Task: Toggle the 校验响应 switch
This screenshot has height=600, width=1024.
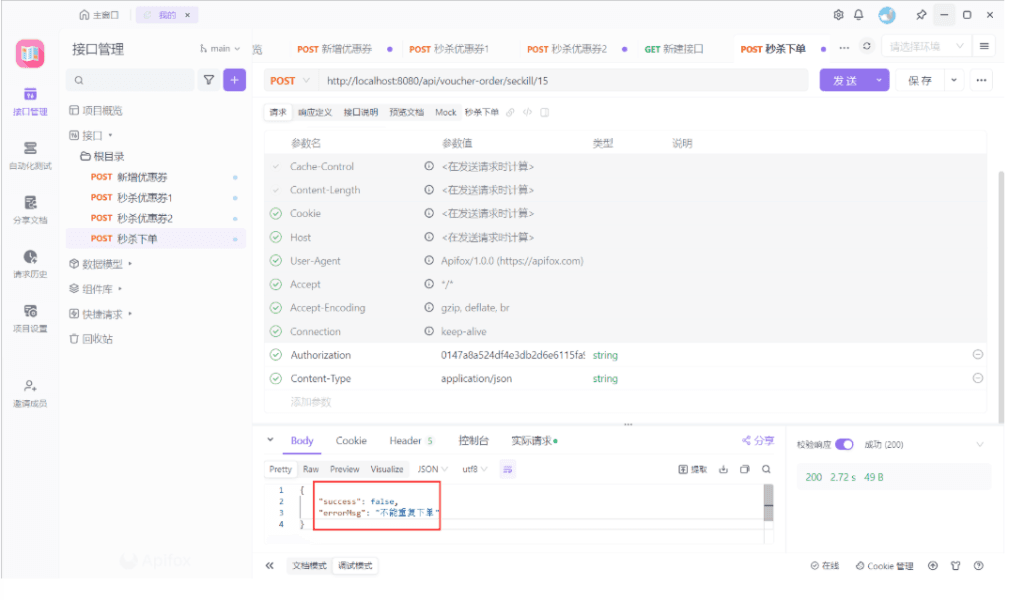Action: [x=844, y=444]
